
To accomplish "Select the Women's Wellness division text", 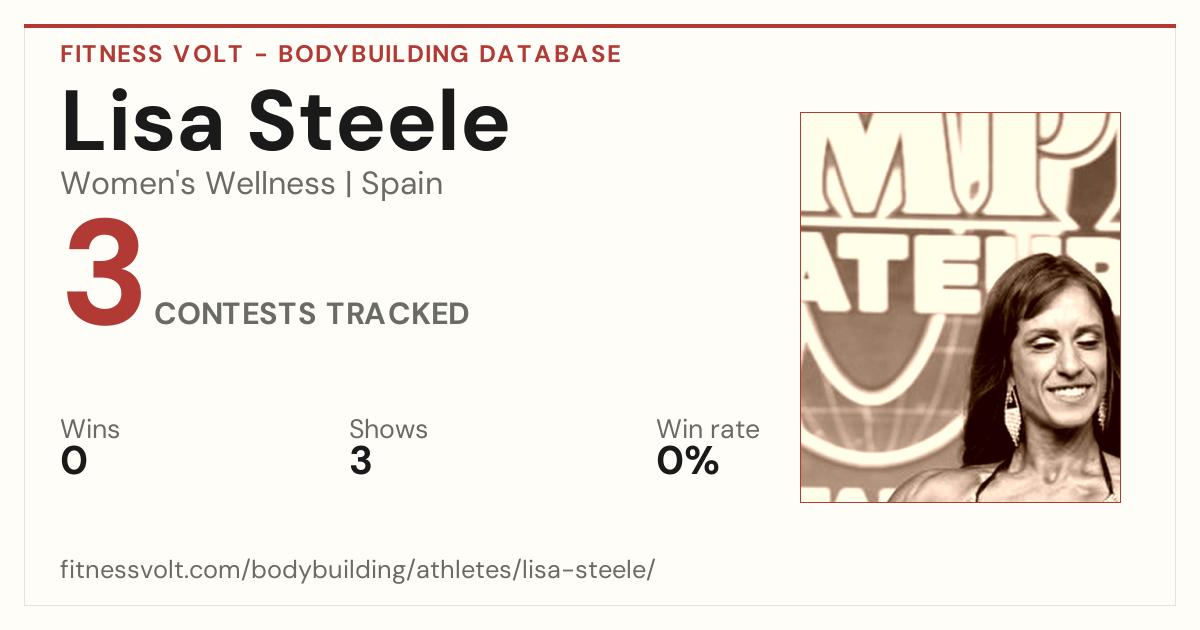I will tap(198, 184).
